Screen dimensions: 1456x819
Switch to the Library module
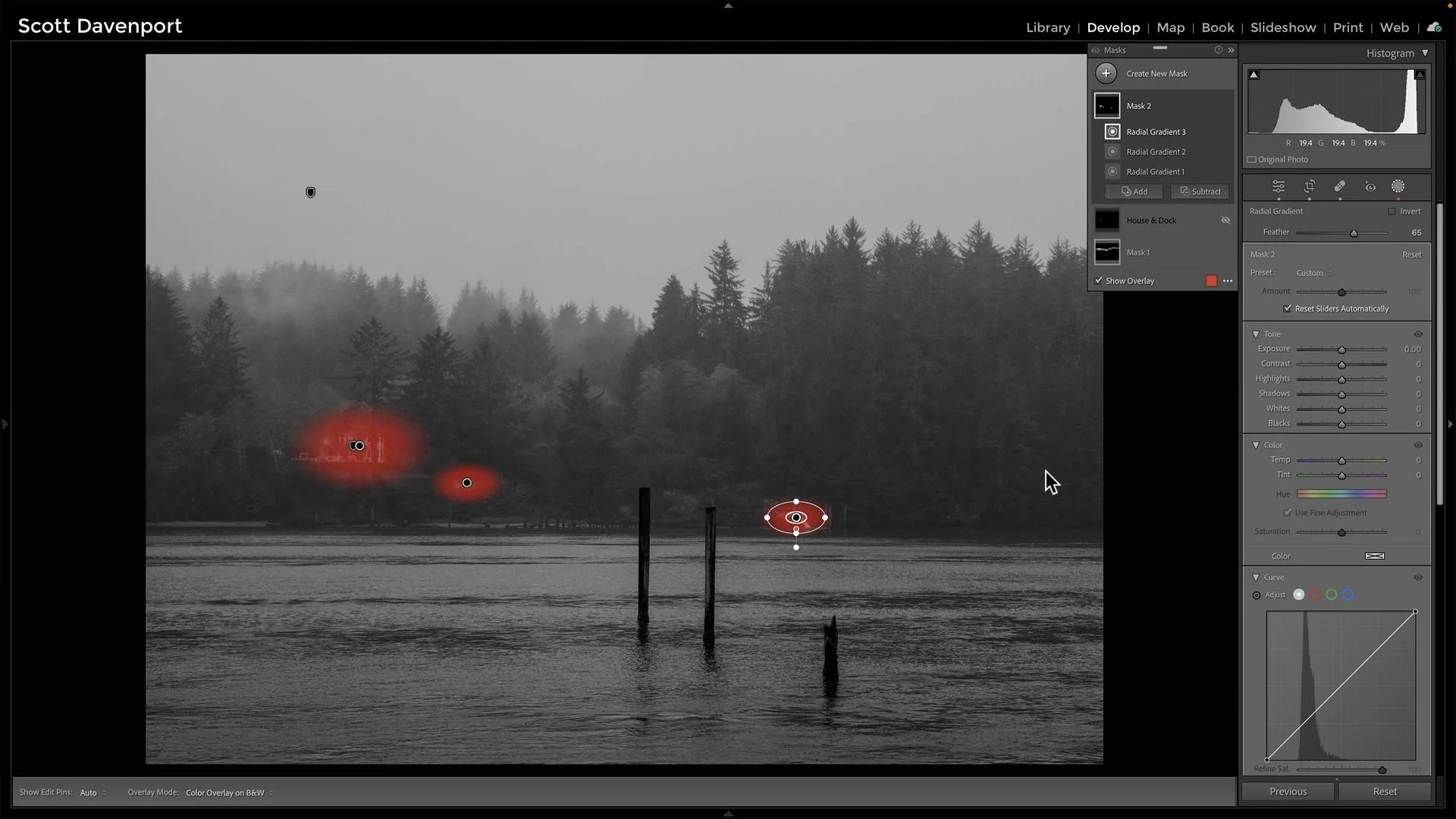coord(1048,27)
